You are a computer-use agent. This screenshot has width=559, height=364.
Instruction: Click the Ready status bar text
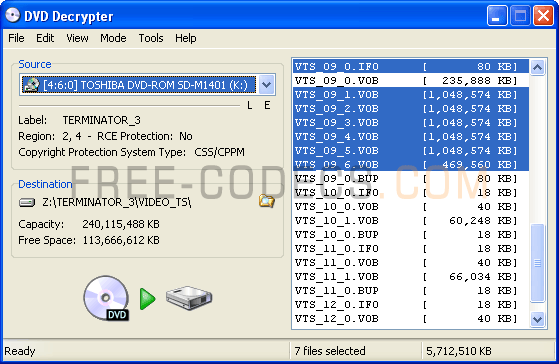pos(20,351)
